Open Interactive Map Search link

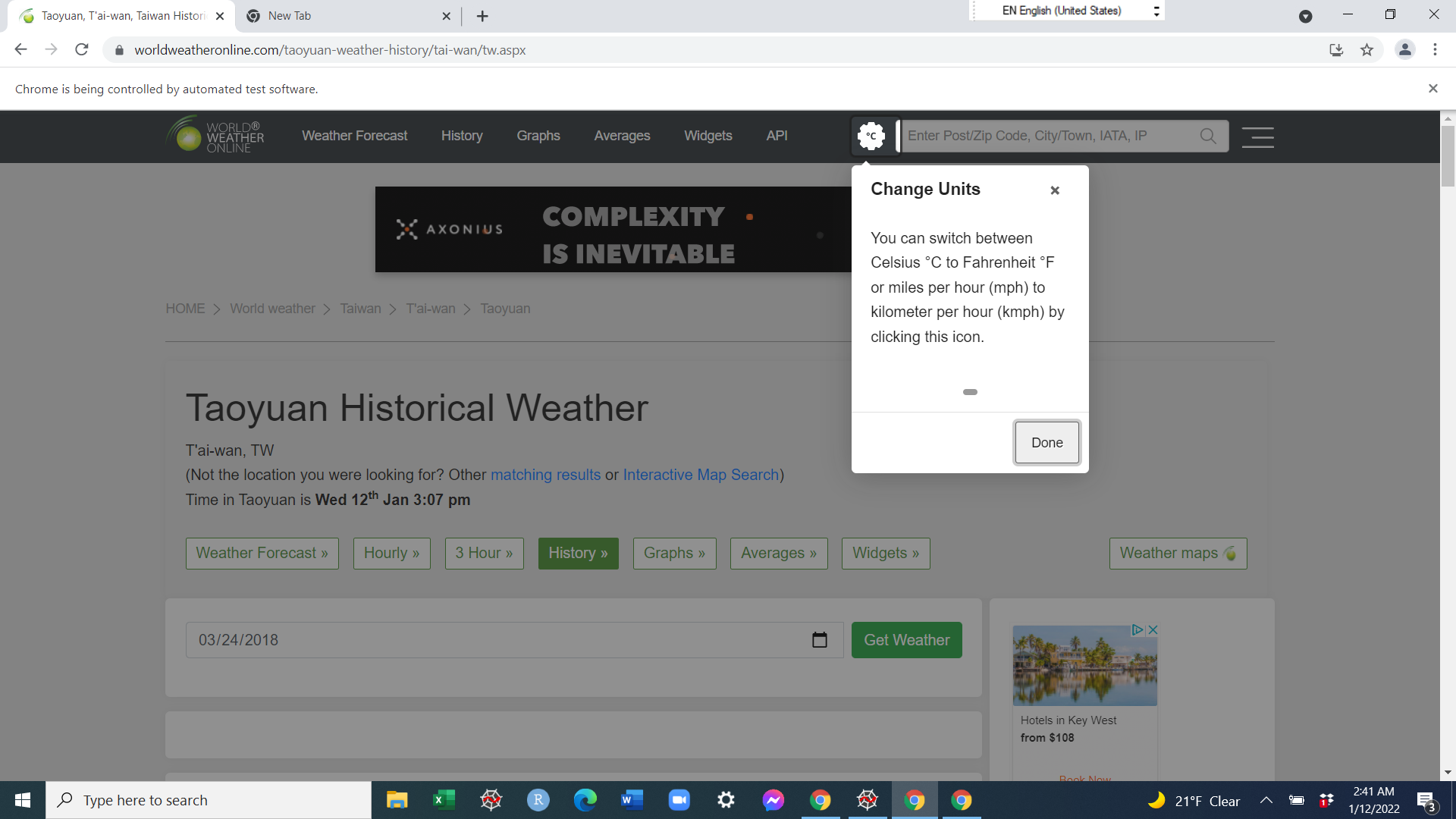coord(701,475)
